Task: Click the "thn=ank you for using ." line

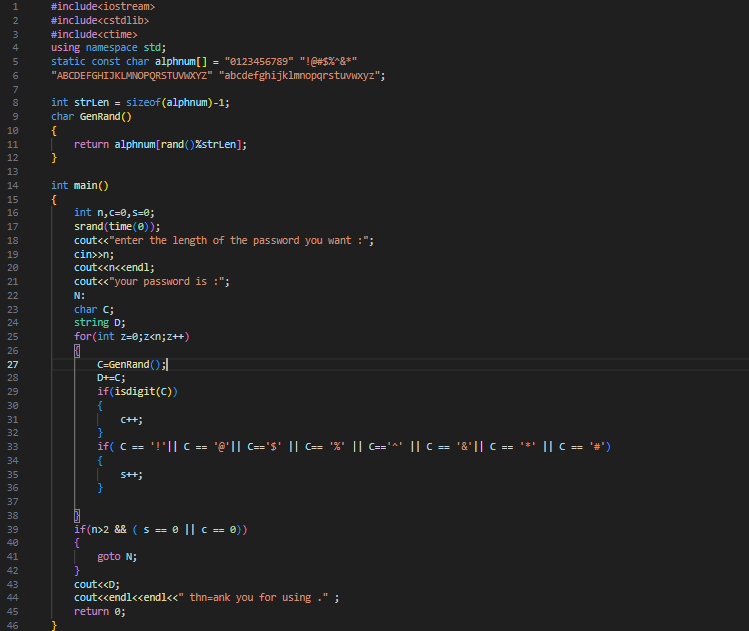Action: point(207,598)
